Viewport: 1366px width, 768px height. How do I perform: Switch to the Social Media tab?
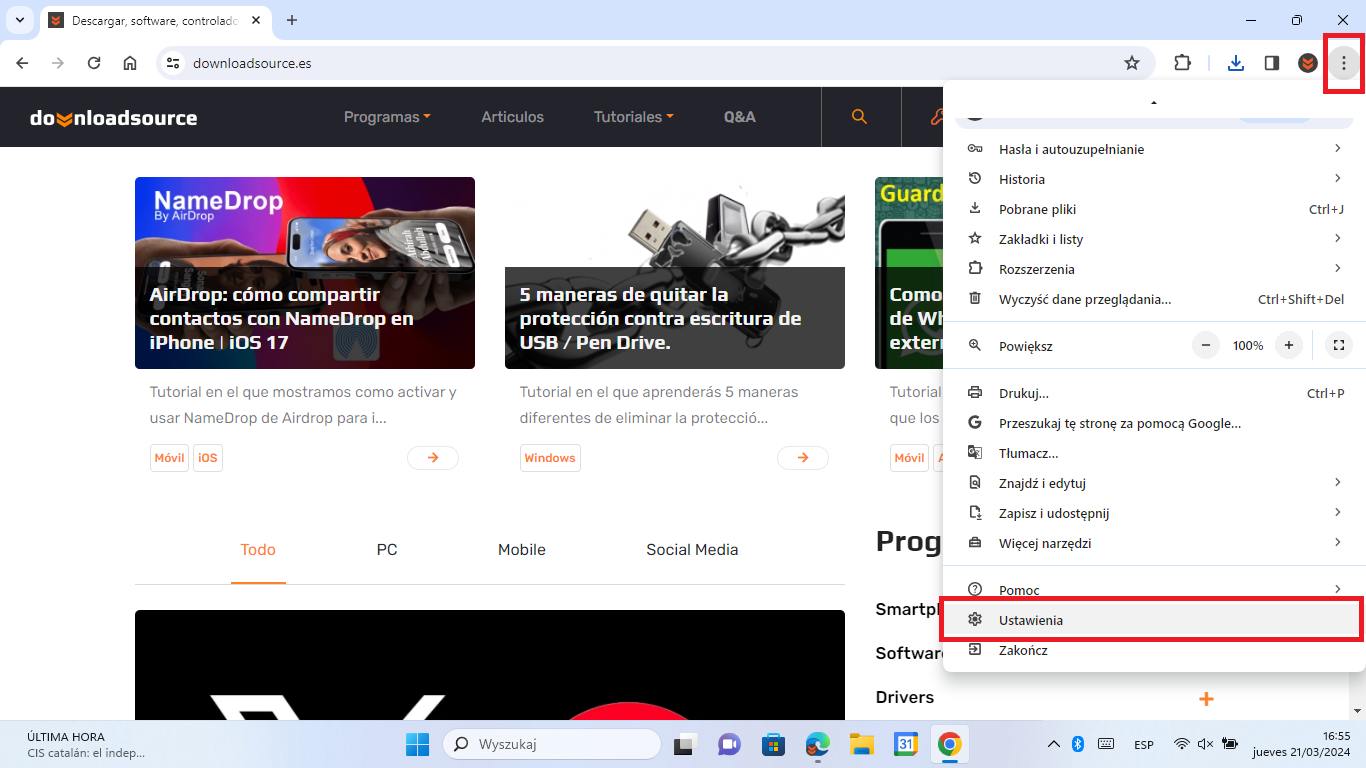[692, 550]
